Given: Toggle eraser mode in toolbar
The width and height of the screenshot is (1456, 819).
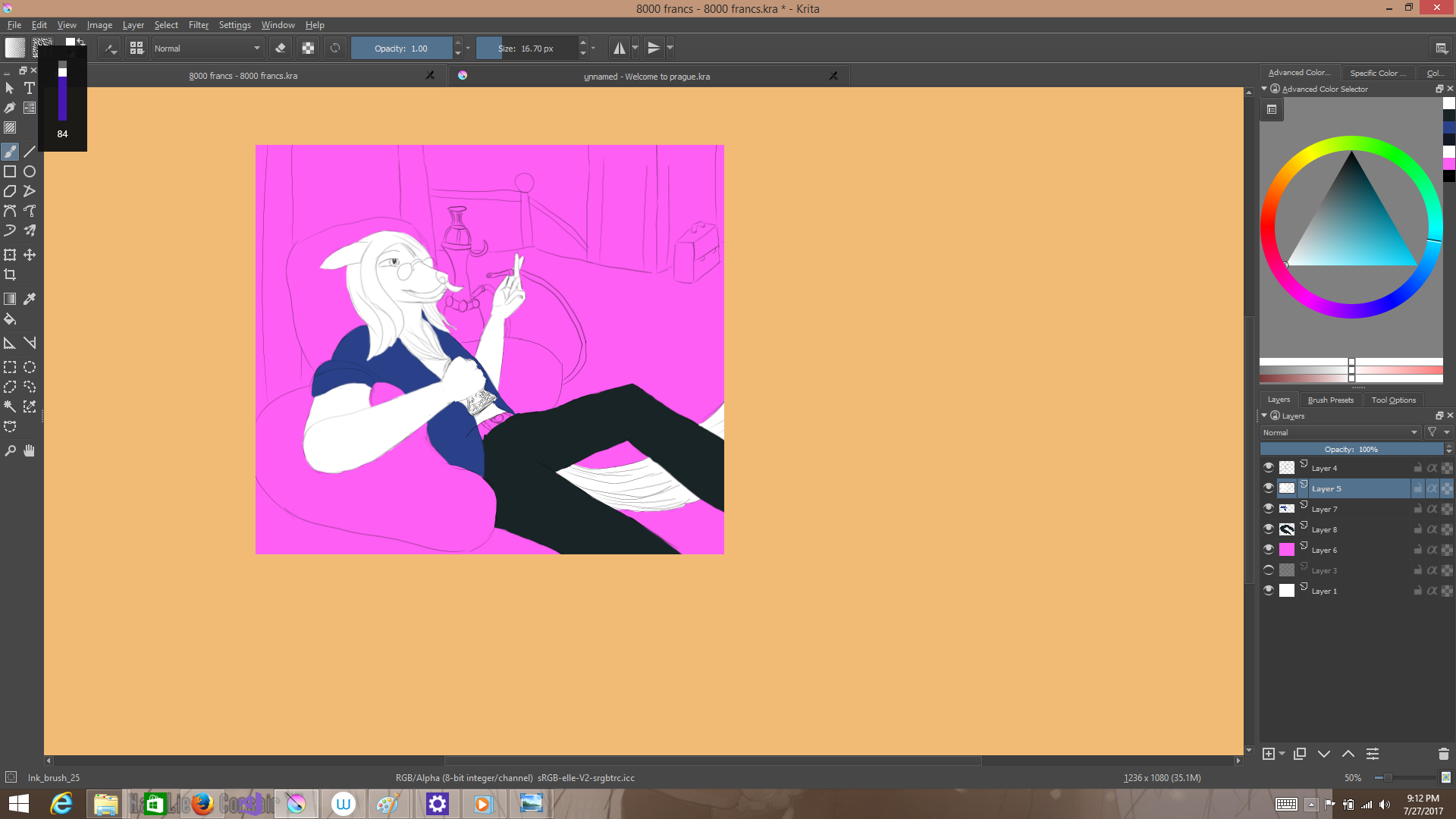Looking at the screenshot, I should click(x=281, y=49).
